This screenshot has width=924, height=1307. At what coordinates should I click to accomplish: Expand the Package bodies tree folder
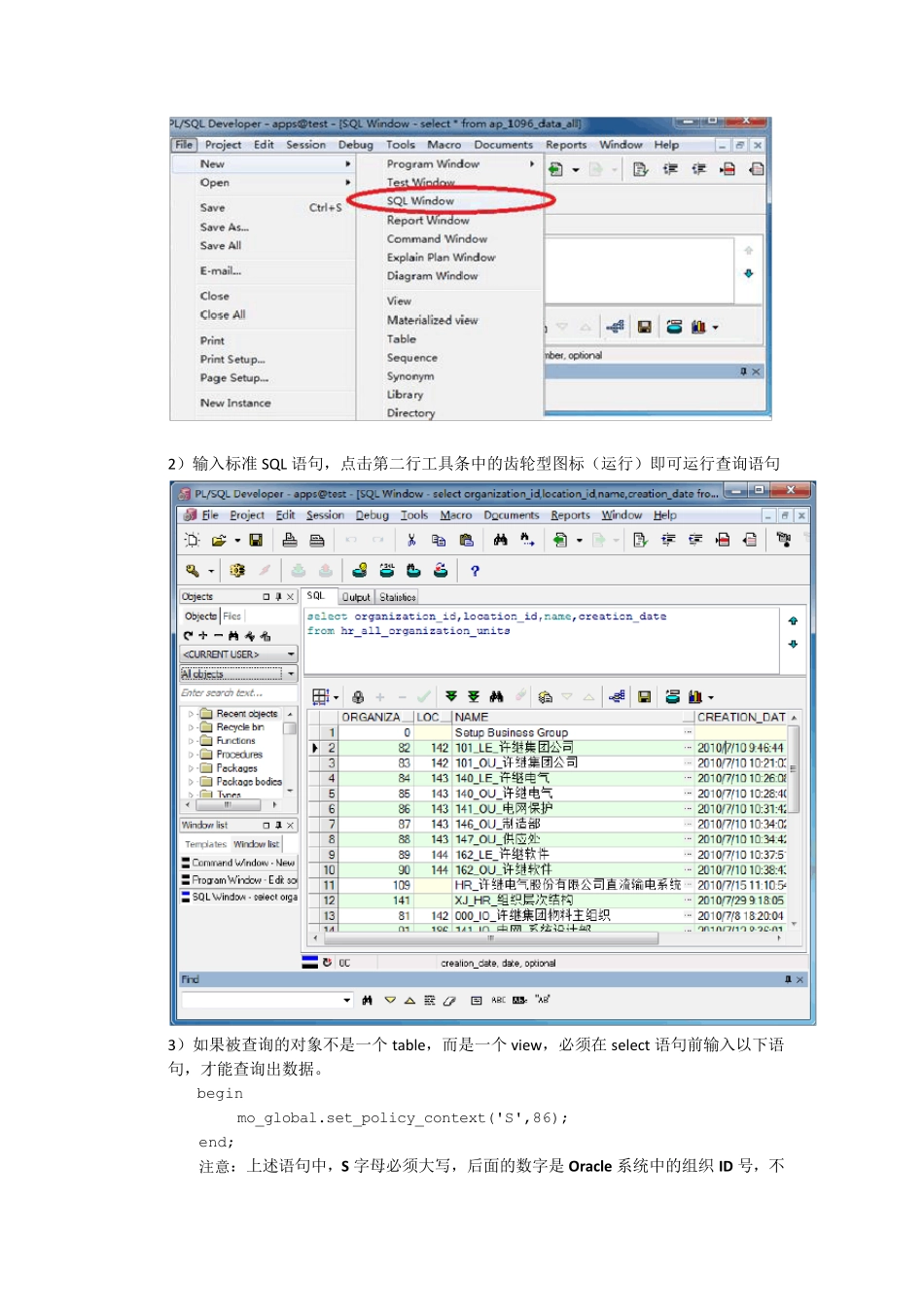click(x=191, y=782)
